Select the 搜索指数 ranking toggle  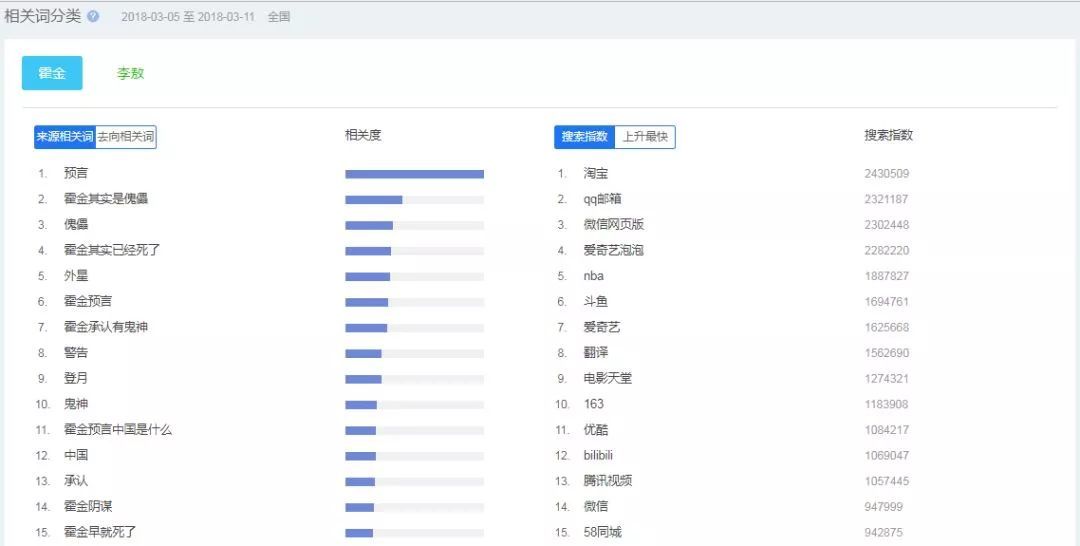coord(584,137)
